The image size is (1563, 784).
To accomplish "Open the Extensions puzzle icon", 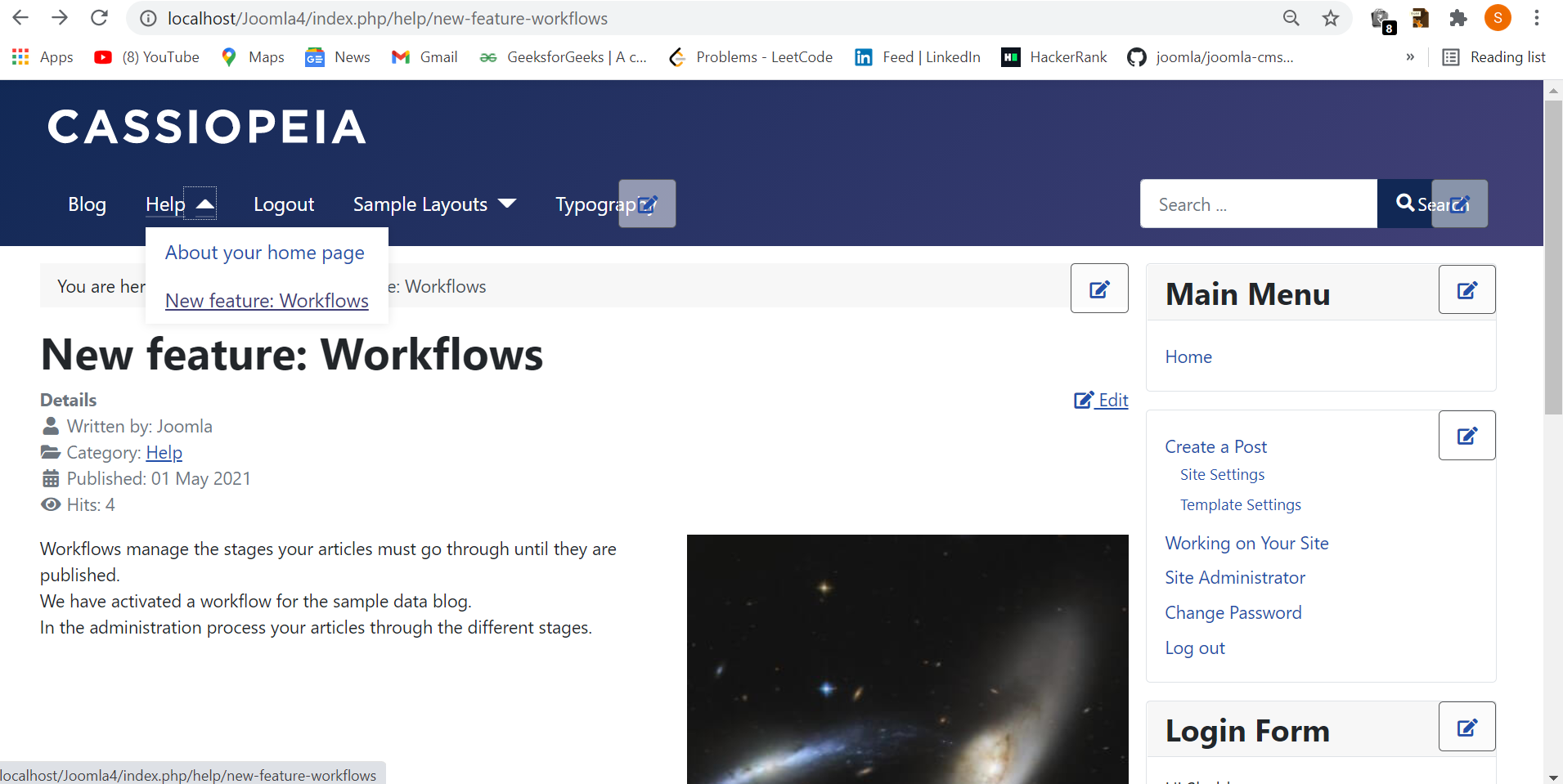I will (x=1458, y=18).
